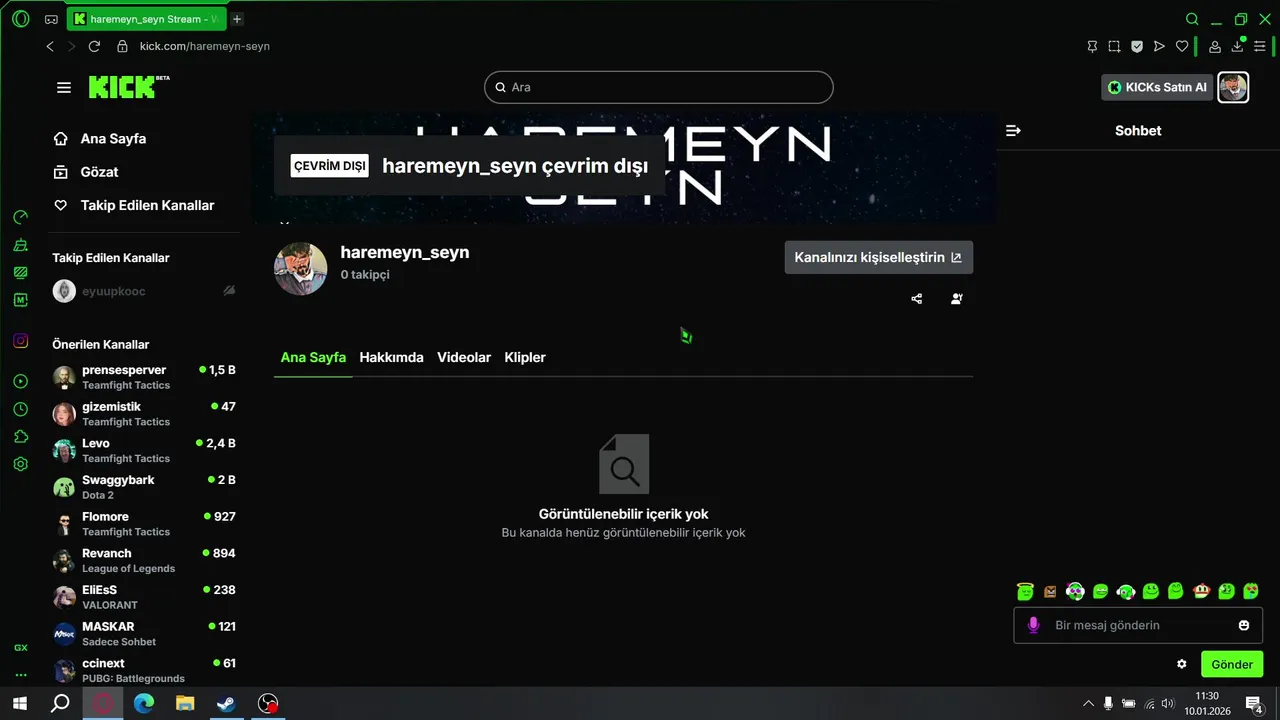The height and width of the screenshot is (720, 1280).
Task: Insert the heart-eyes crying emote
Action: point(1251,591)
